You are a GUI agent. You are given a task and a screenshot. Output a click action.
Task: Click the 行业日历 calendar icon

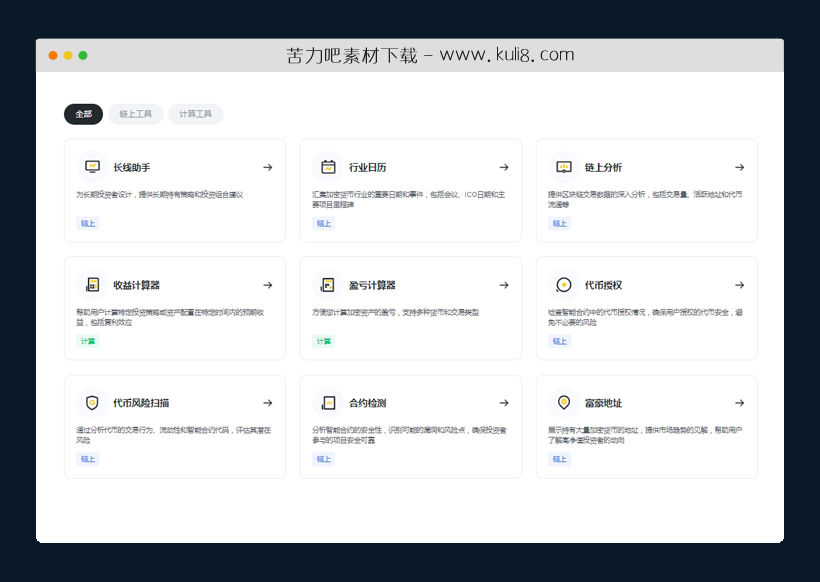click(329, 166)
